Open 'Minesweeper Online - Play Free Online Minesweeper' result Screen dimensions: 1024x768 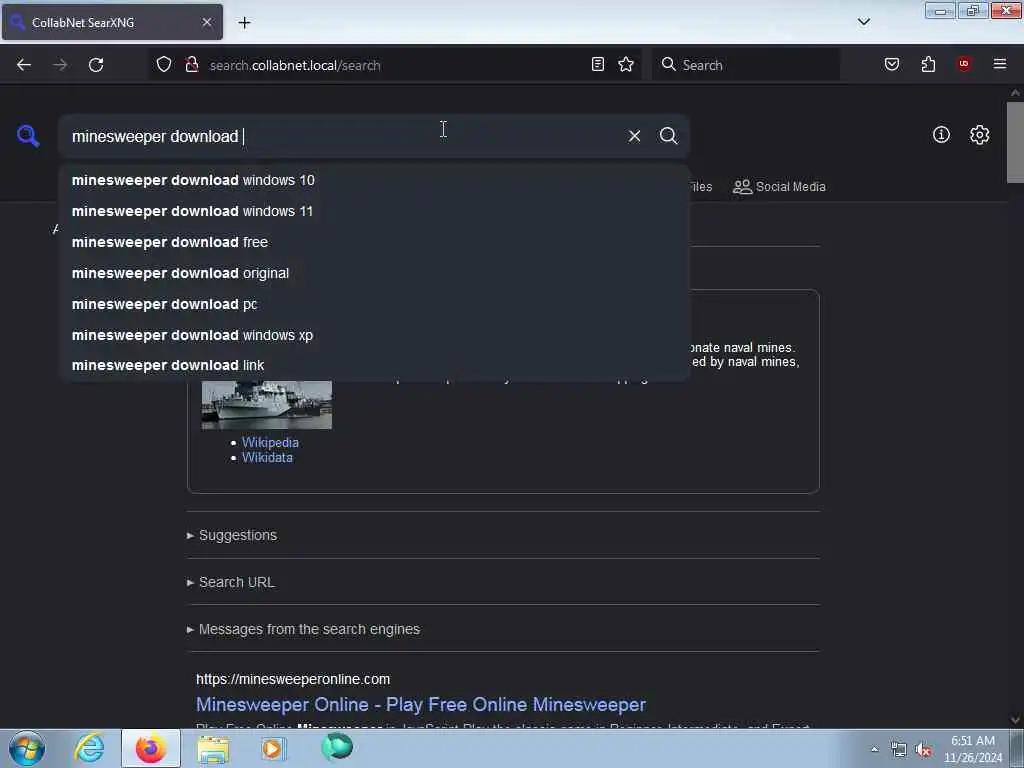click(421, 705)
